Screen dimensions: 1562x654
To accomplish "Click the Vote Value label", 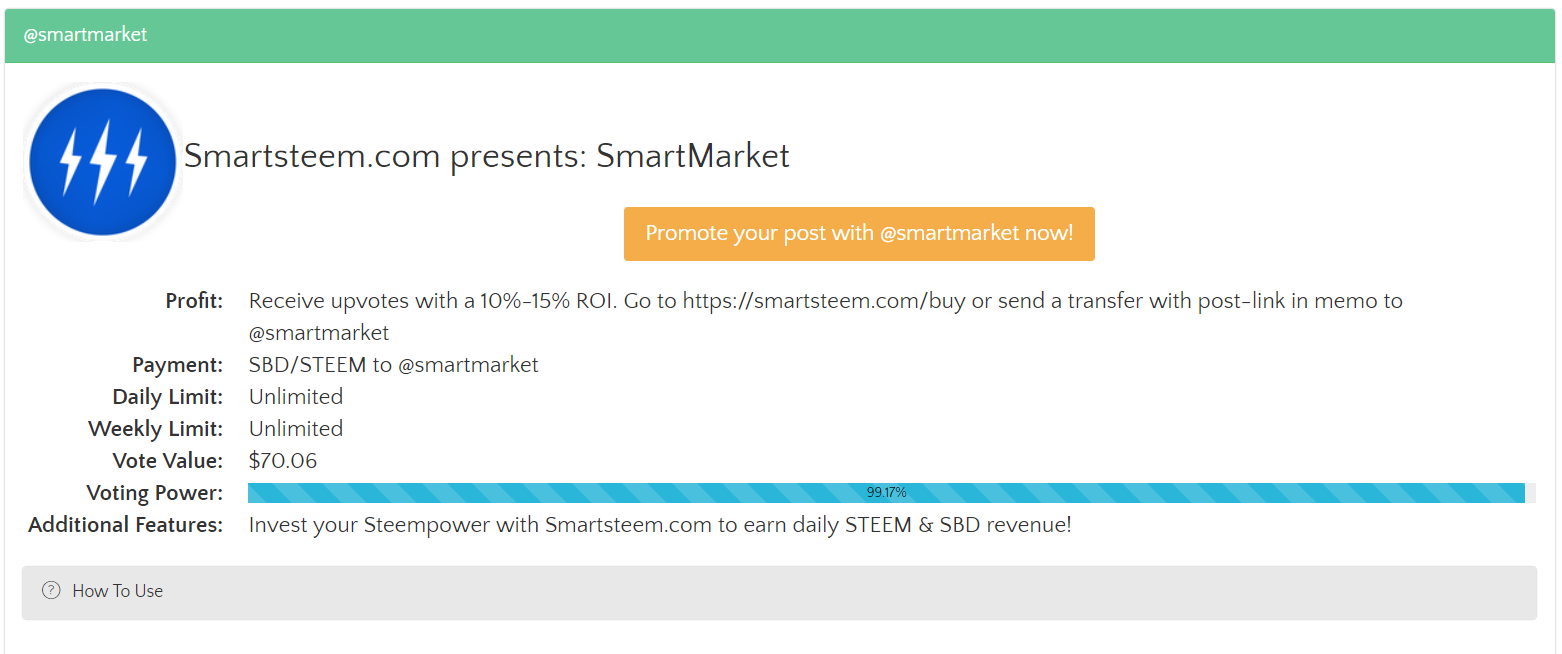I will point(168,461).
